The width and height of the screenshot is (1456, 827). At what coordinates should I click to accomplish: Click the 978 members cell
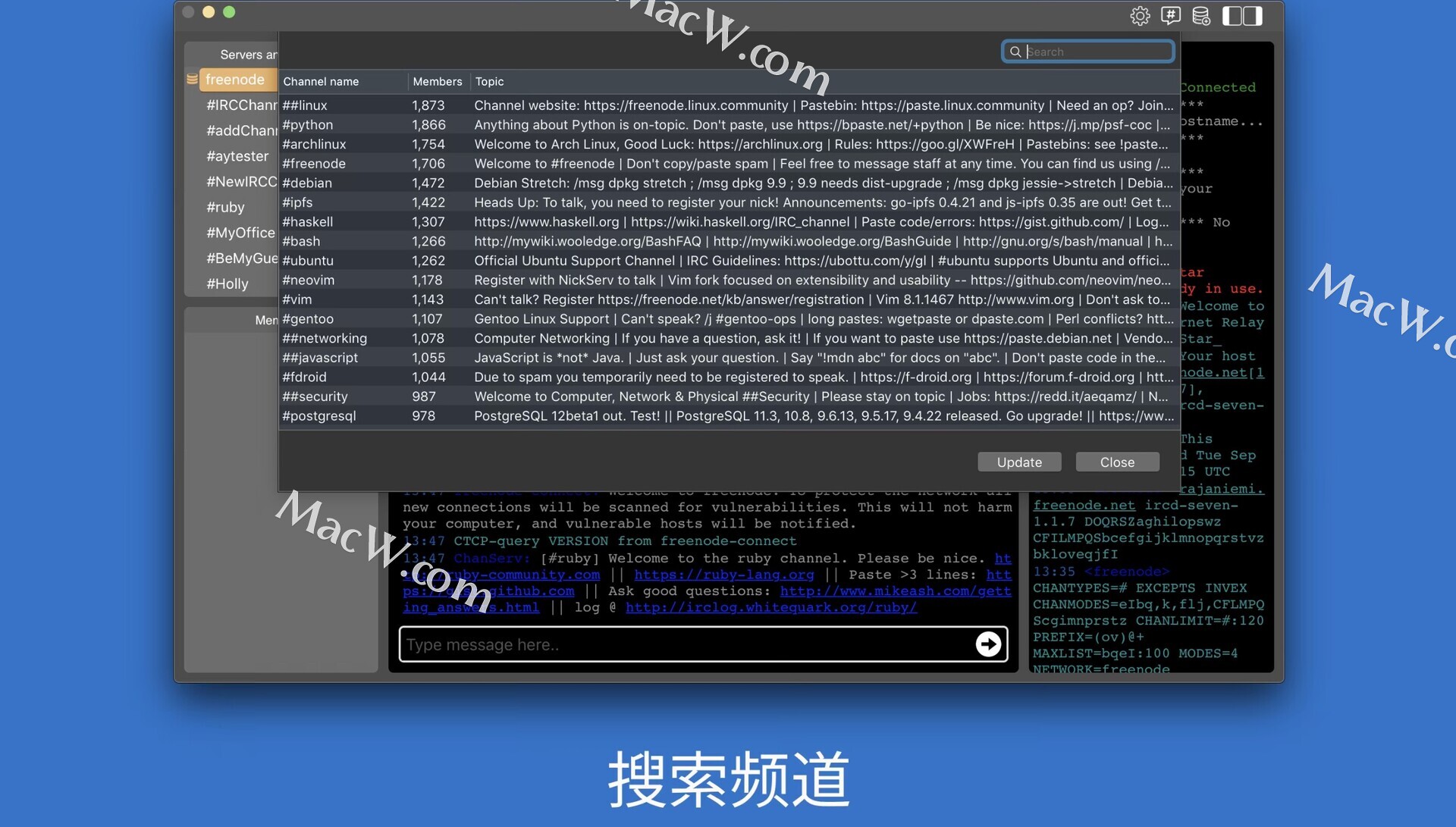click(424, 416)
